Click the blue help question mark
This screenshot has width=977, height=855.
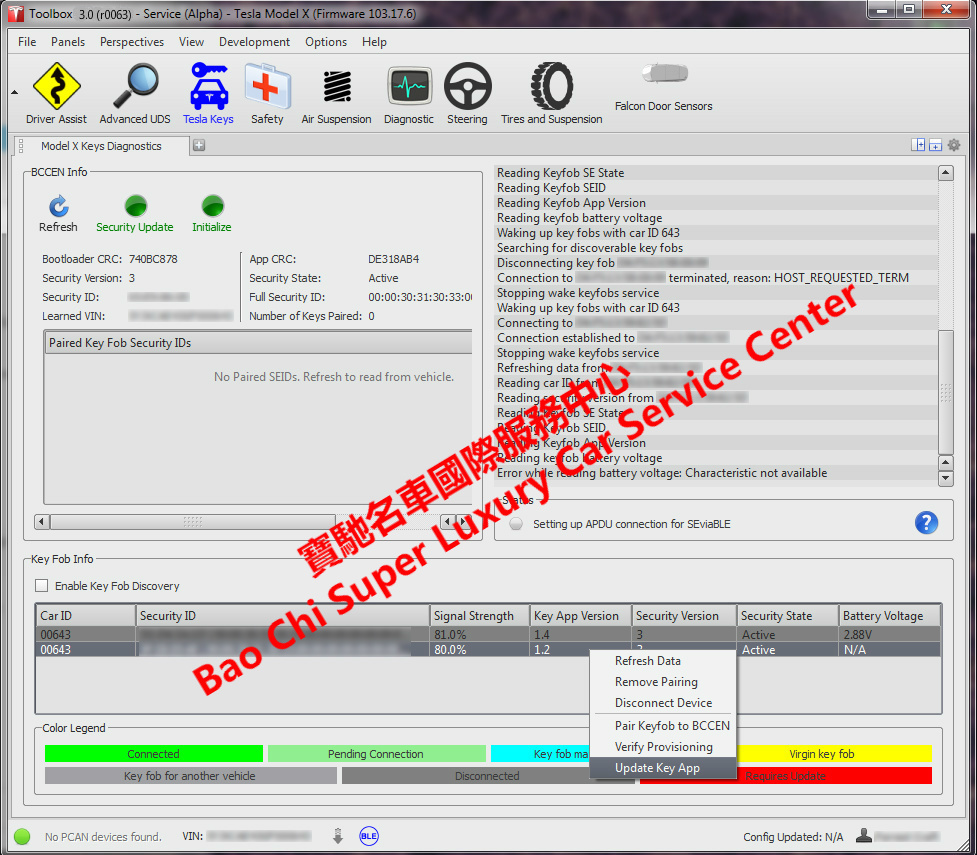pyautogui.click(x=926, y=522)
